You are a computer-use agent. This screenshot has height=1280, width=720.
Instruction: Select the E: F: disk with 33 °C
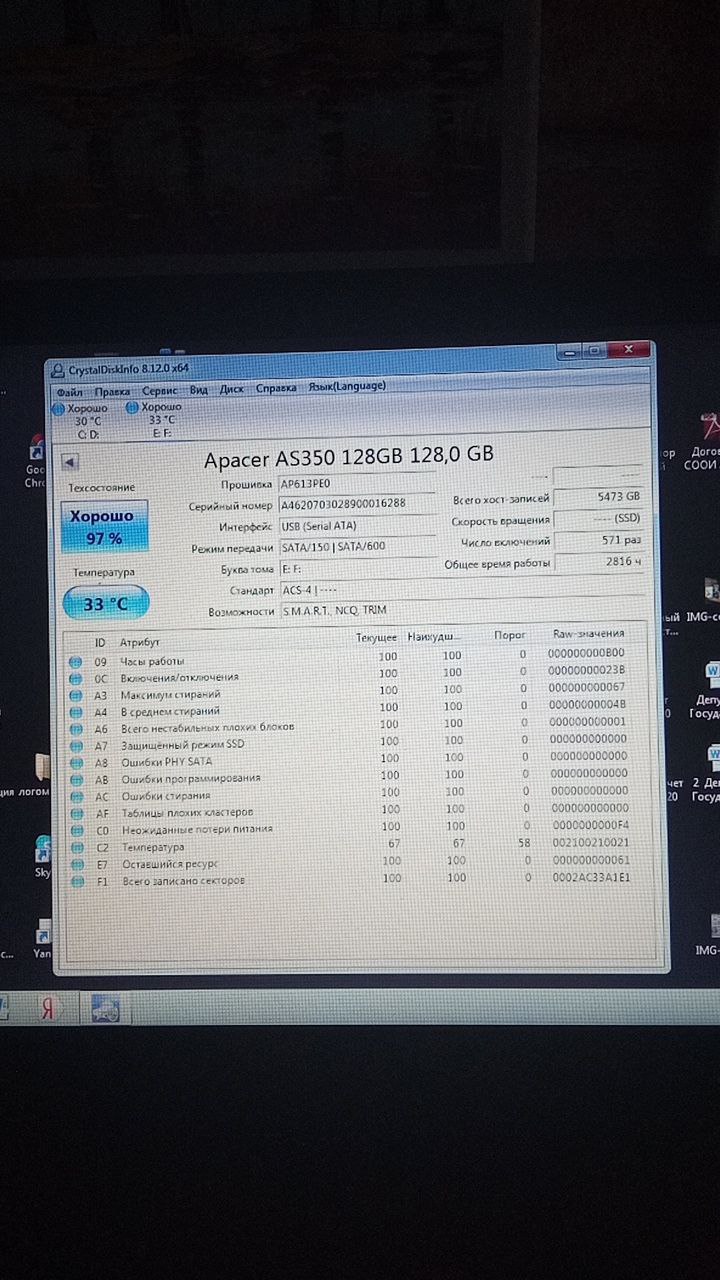[x=154, y=420]
